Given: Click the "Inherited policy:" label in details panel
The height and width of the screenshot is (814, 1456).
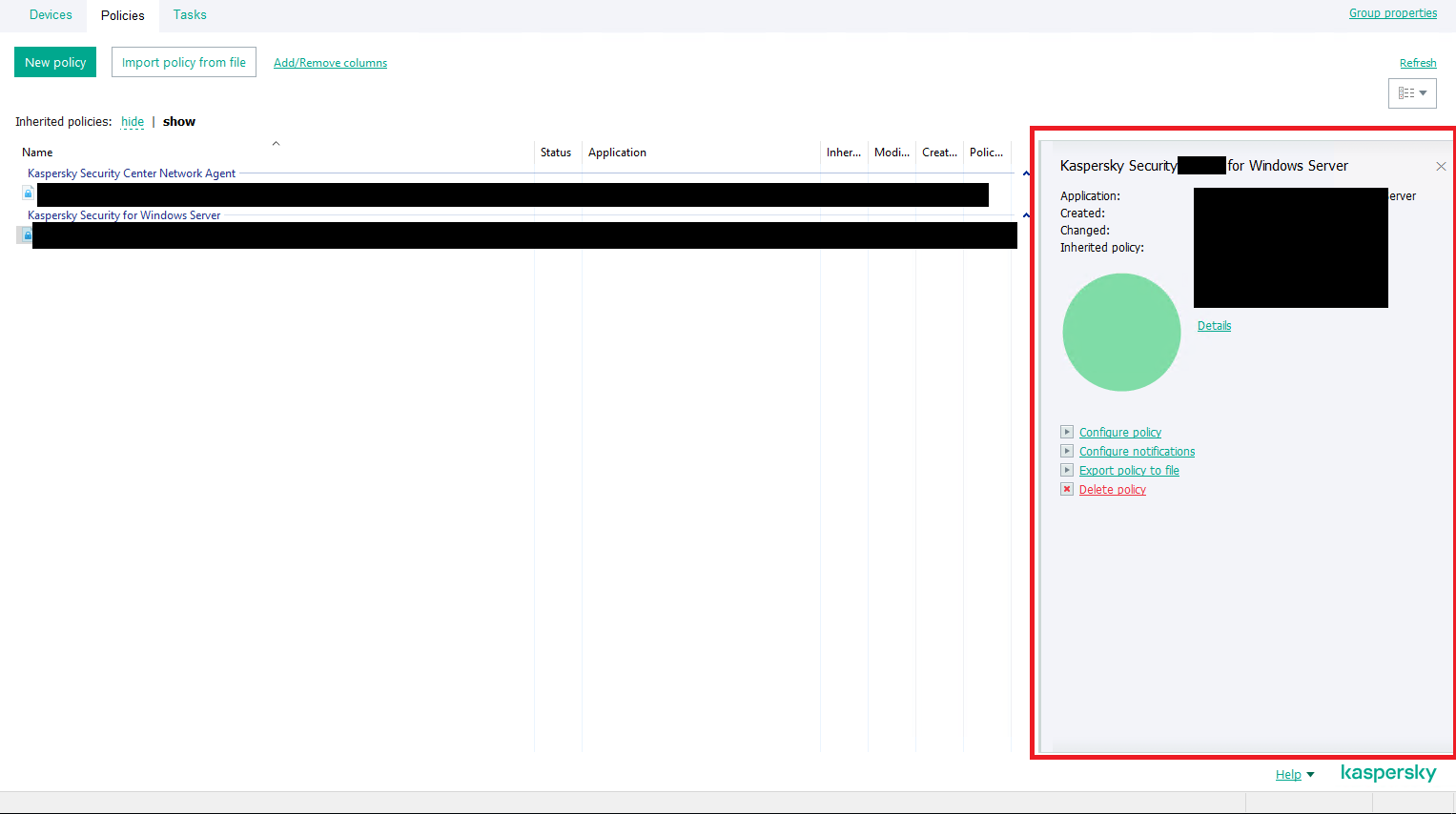Looking at the screenshot, I should [1102, 248].
